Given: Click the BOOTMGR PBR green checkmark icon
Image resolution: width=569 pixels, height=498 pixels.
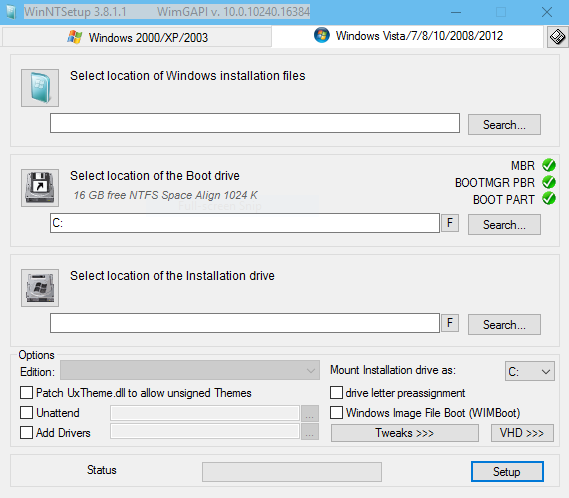Looking at the screenshot, I should tap(549, 182).
